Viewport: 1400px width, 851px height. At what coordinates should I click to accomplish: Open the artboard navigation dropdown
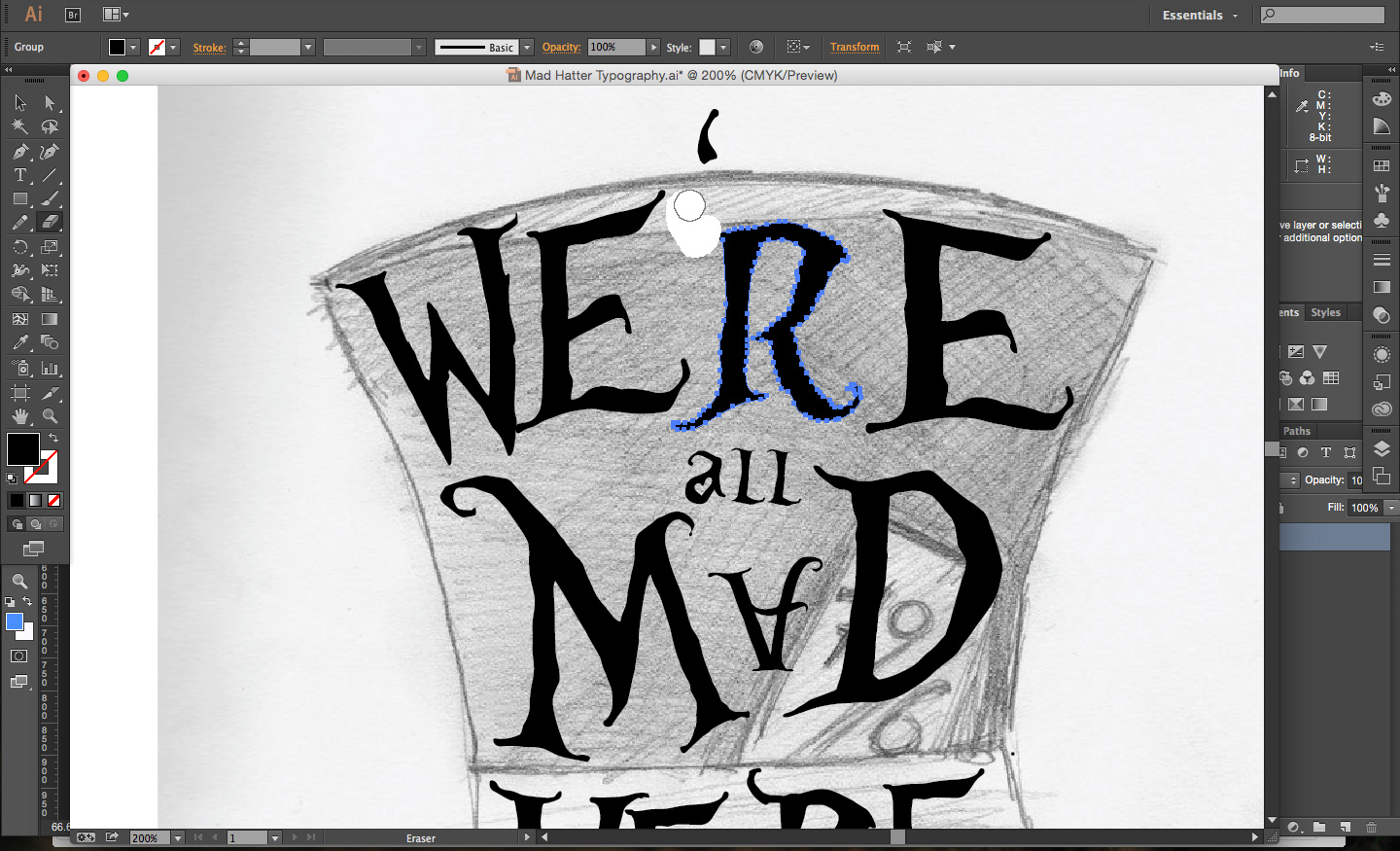click(x=275, y=837)
